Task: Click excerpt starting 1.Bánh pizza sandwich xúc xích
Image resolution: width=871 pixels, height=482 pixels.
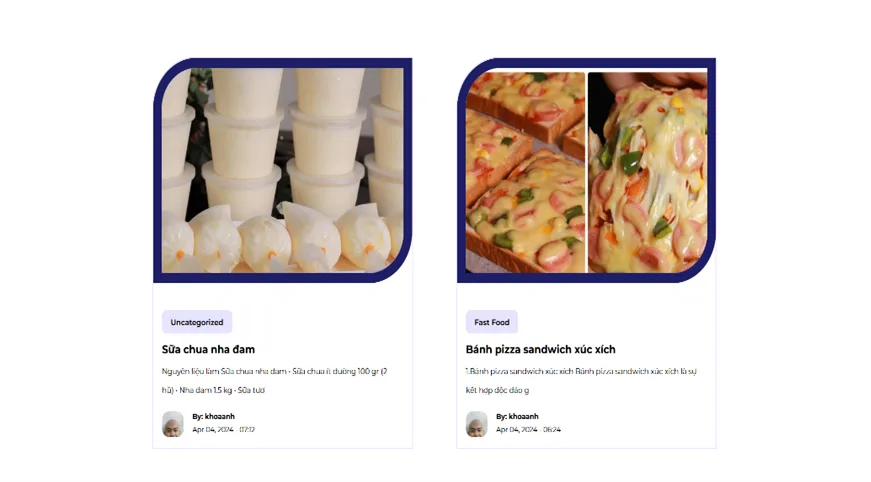Action: [581, 371]
